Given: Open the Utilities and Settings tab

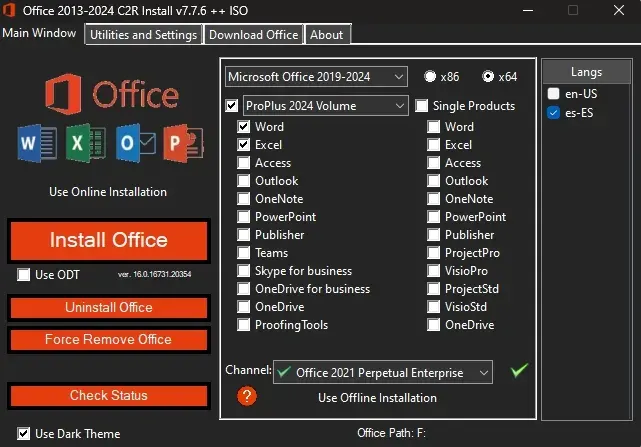Looking at the screenshot, I should [143, 35].
